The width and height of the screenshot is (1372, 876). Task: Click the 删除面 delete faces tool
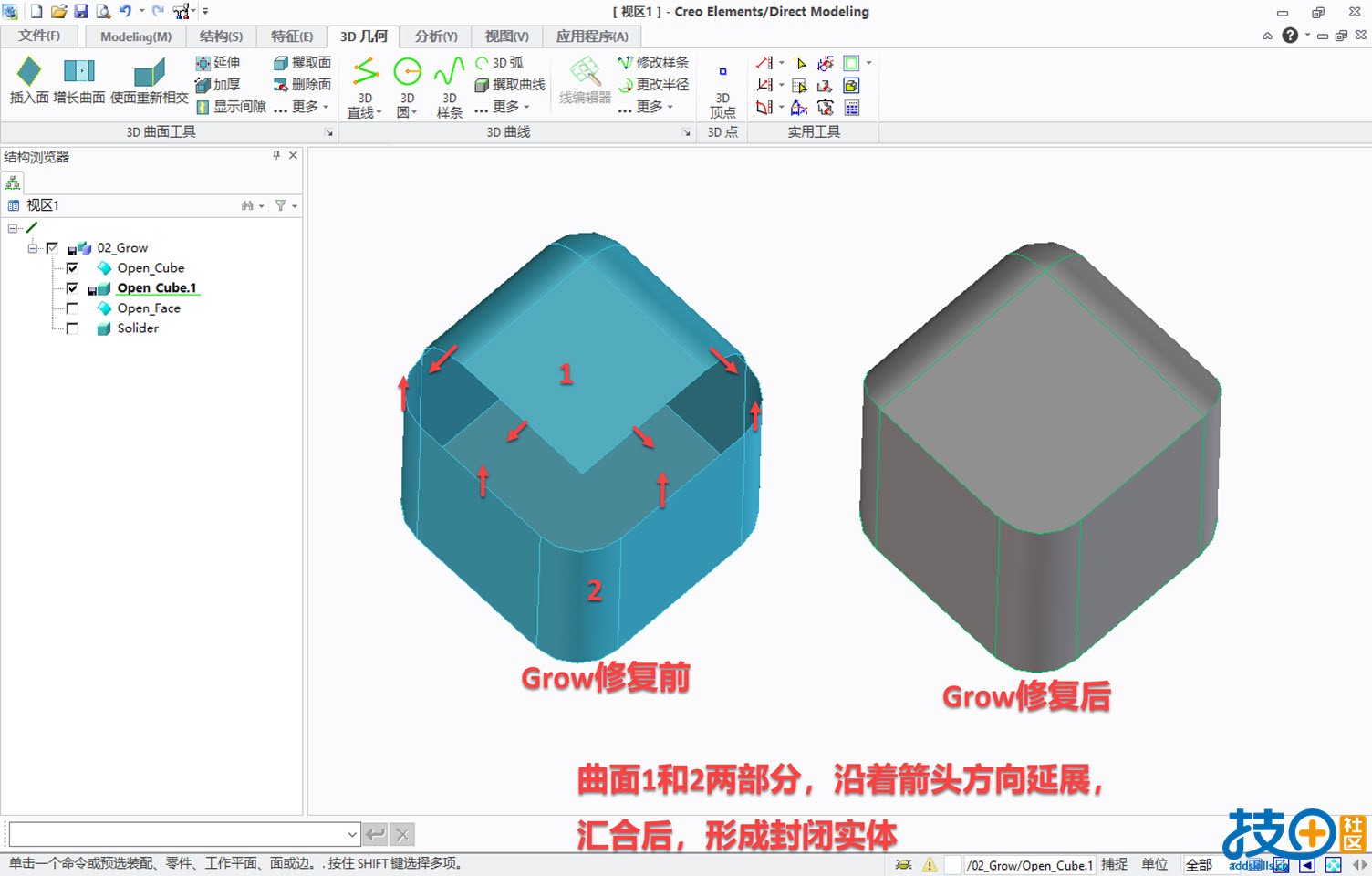click(302, 85)
